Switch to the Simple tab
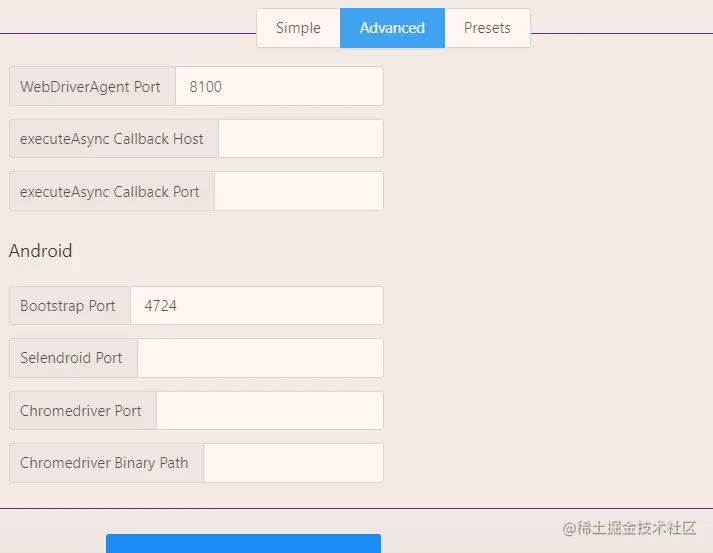The height and width of the screenshot is (553, 713). (x=298, y=28)
